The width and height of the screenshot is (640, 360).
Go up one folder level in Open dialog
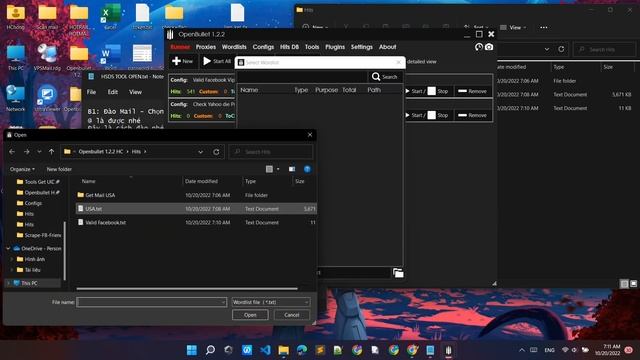click(x=51, y=152)
